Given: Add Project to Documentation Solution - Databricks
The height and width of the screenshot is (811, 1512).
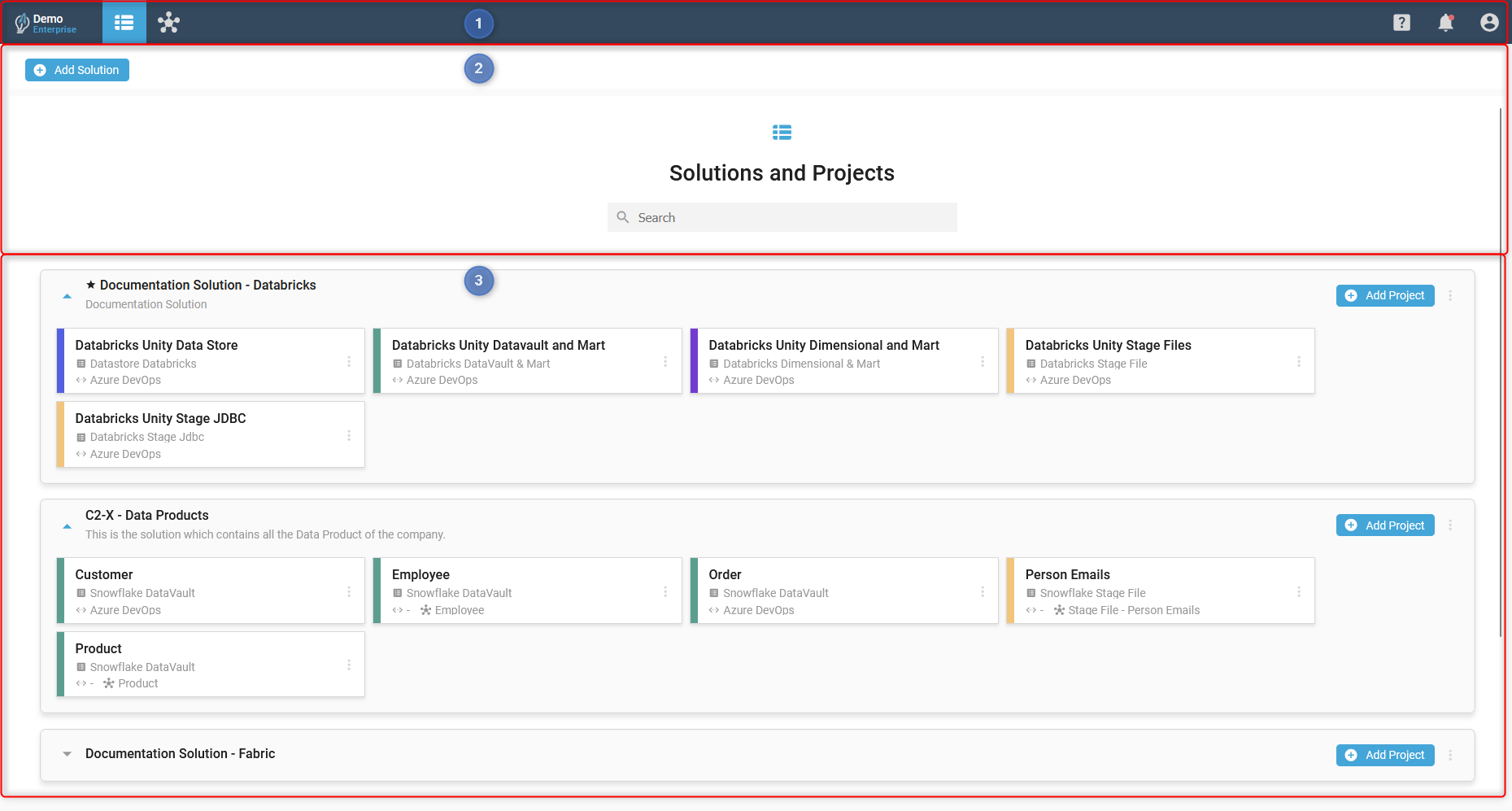Looking at the screenshot, I should click(1385, 295).
